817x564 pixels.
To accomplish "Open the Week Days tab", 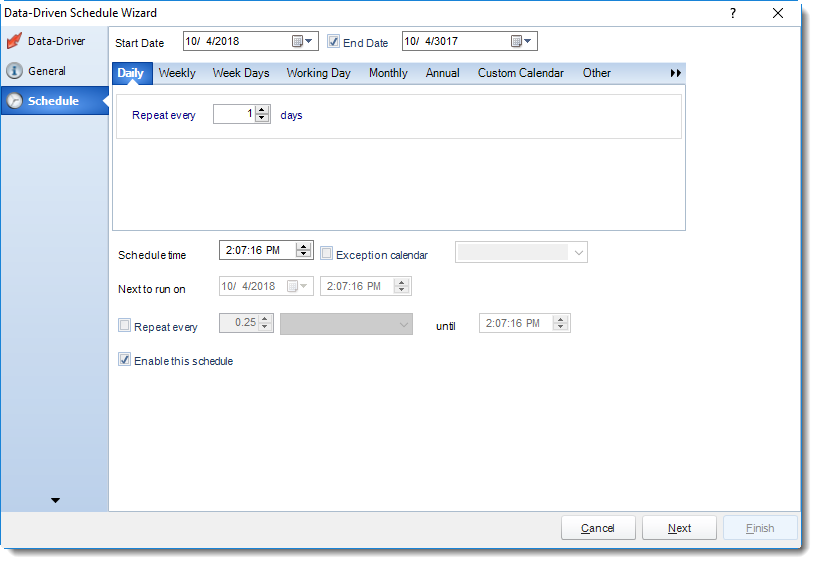I will point(241,73).
